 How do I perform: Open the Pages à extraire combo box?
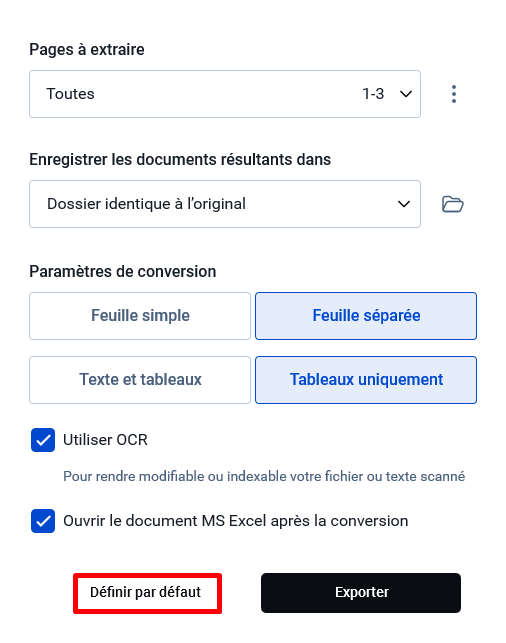point(225,94)
